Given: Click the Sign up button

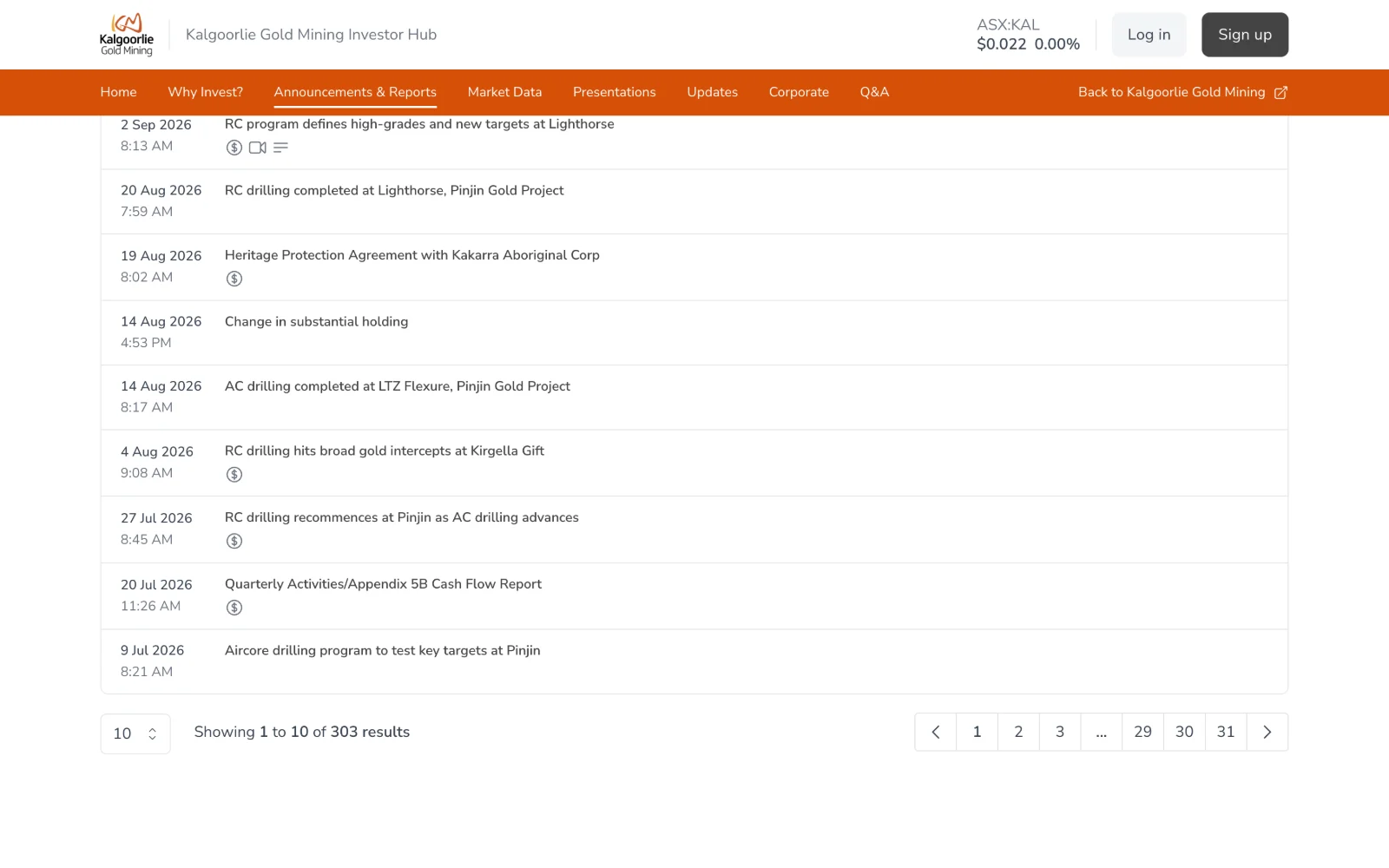Looking at the screenshot, I should point(1245,35).
